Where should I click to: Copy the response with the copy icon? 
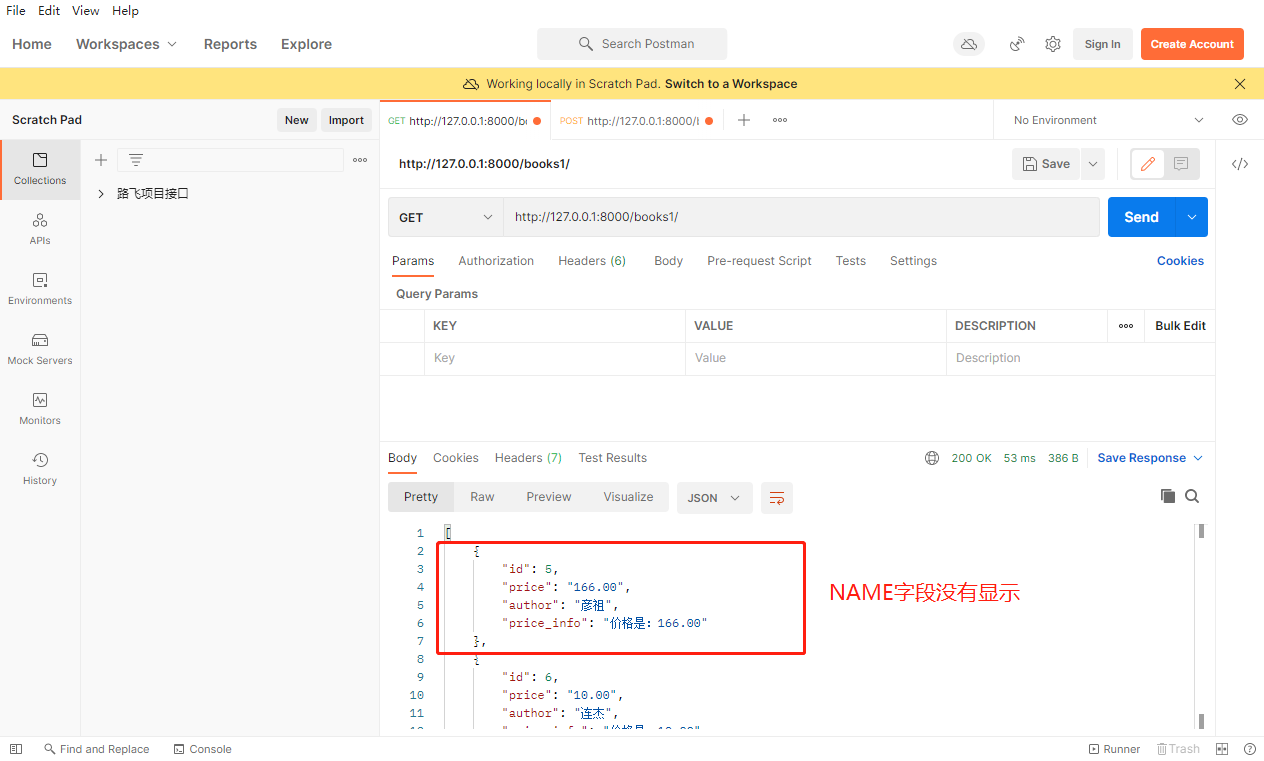pos(1167,496)
